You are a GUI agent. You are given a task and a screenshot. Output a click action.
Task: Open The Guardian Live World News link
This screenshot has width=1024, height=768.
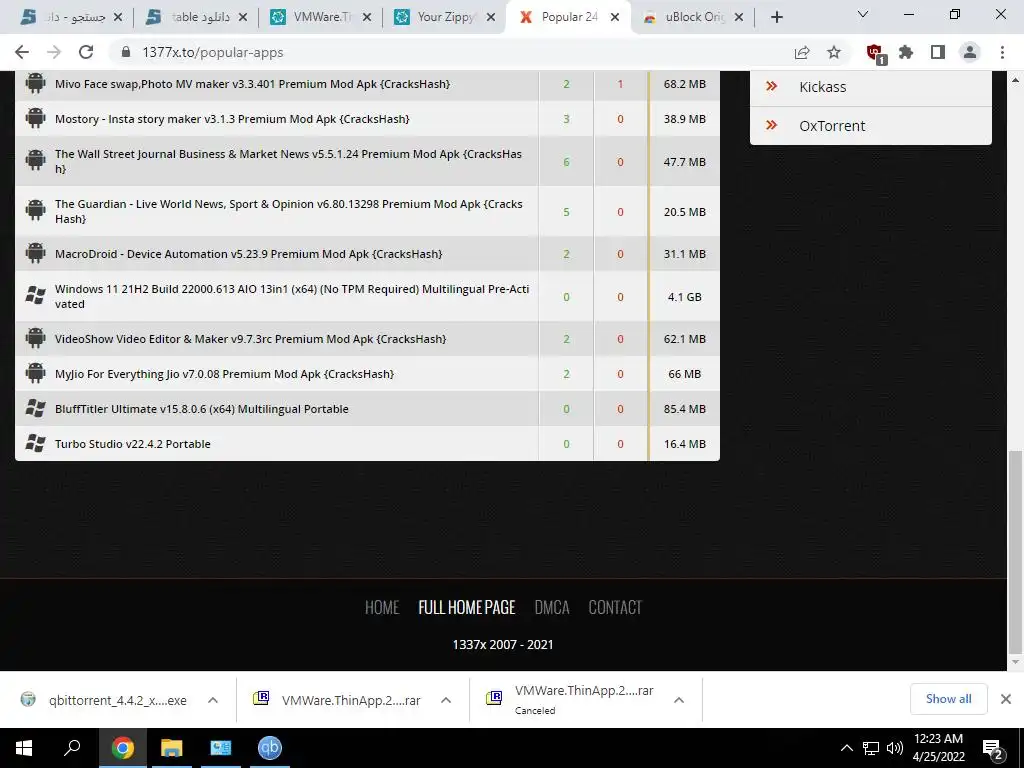pyautogui.click(x=289, y=212)
